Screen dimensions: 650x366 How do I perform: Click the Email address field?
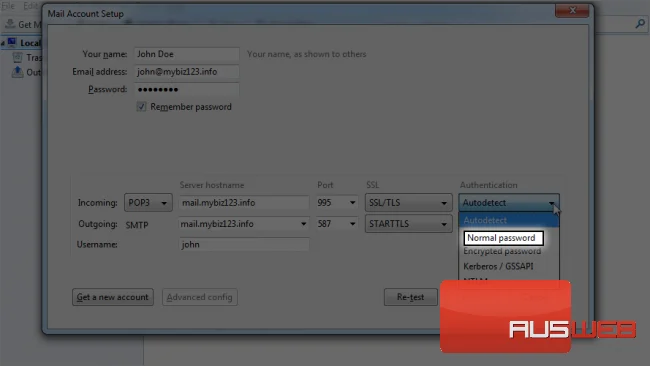click(x=187, y=72)
